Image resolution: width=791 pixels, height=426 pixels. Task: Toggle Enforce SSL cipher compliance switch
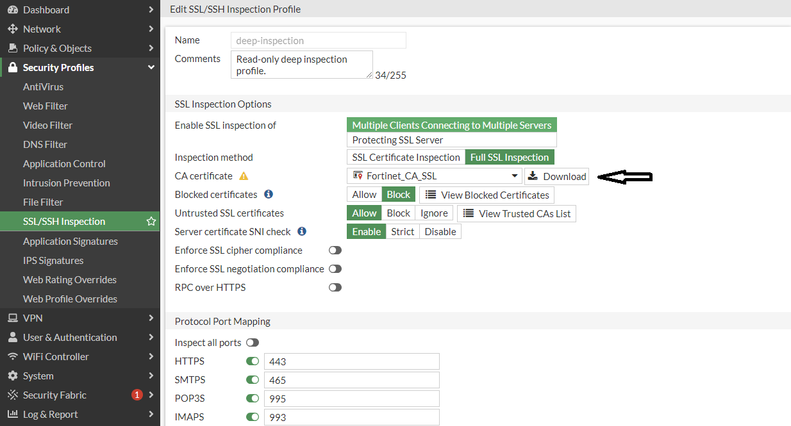pyautogui.click(x=335, y=250)
